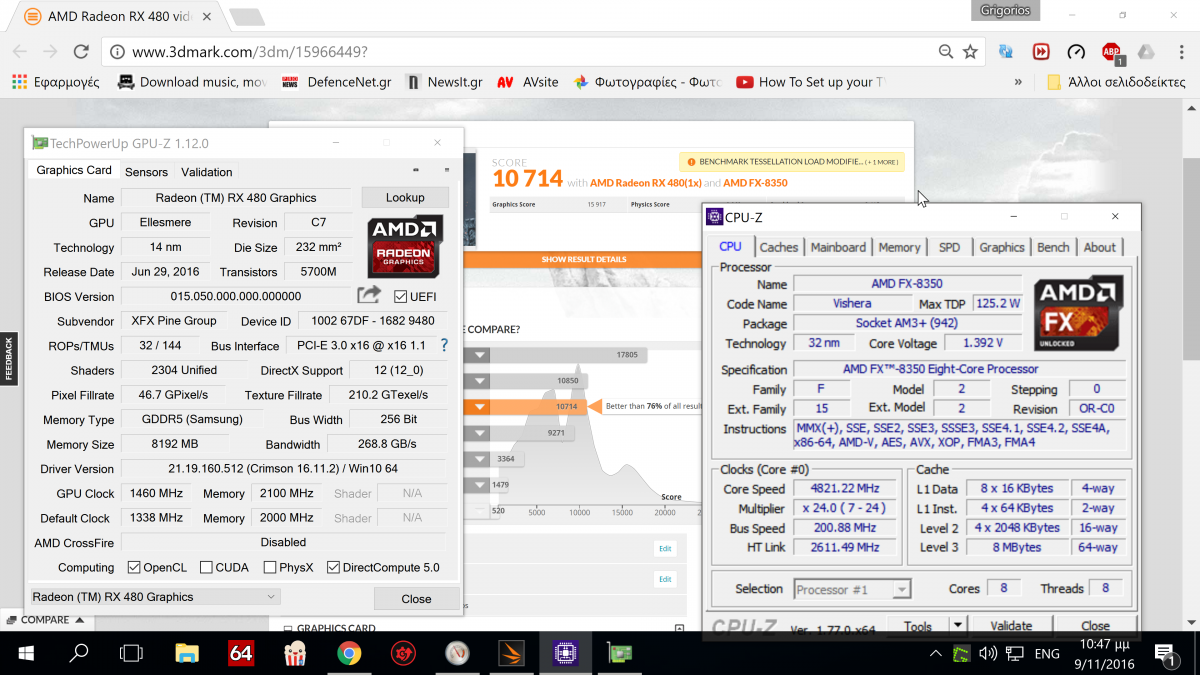This screenshot has height=675, width=1200.
Task: Click the speedometer extension icon in Chrome
Action: pos(1076,52)
